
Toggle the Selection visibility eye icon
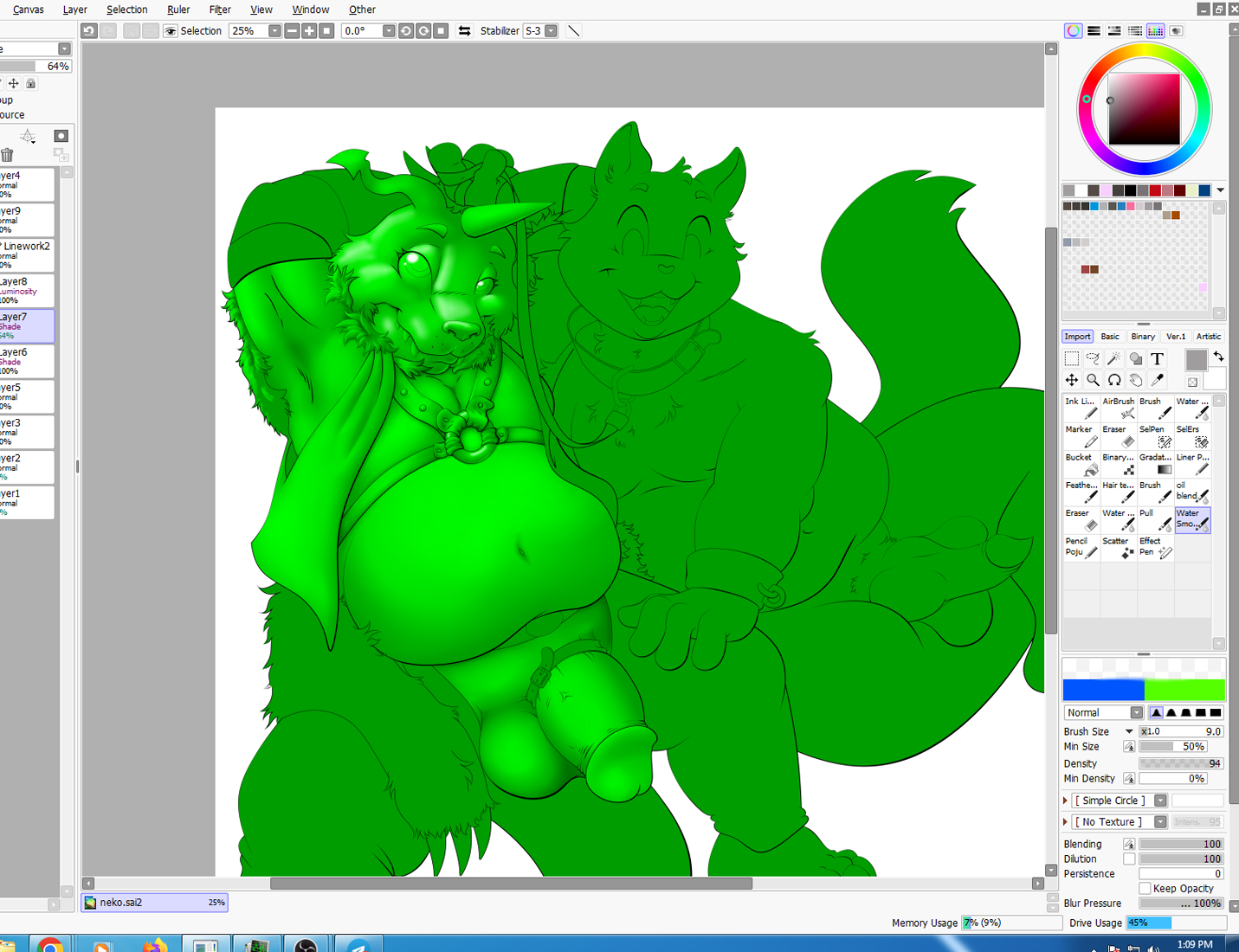171,31
